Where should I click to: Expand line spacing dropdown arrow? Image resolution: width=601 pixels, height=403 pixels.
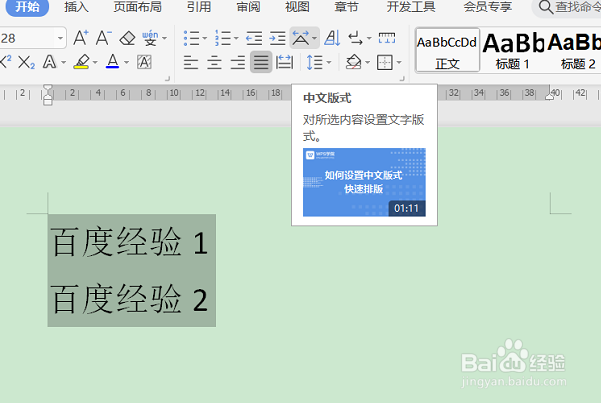pos(329,62)
